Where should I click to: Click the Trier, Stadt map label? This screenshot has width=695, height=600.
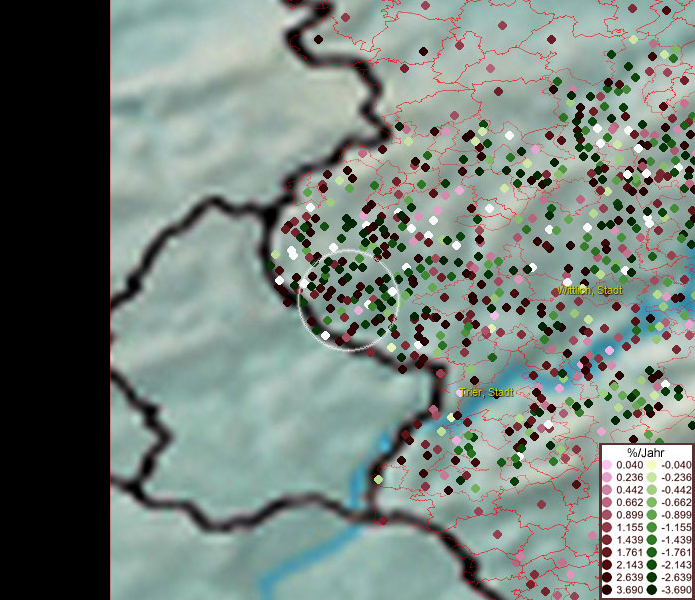point(487,392)
